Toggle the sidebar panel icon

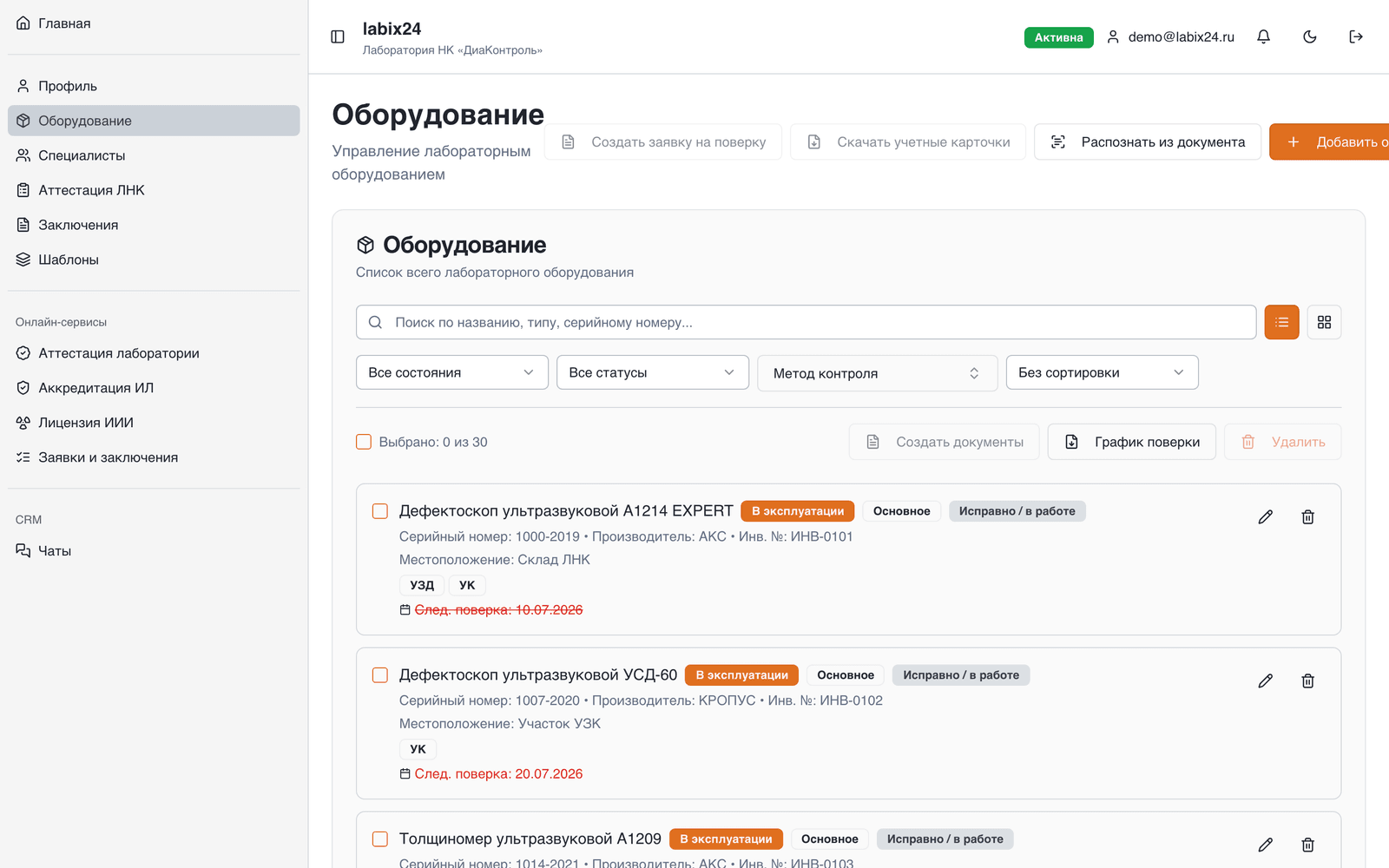[338, 36]
